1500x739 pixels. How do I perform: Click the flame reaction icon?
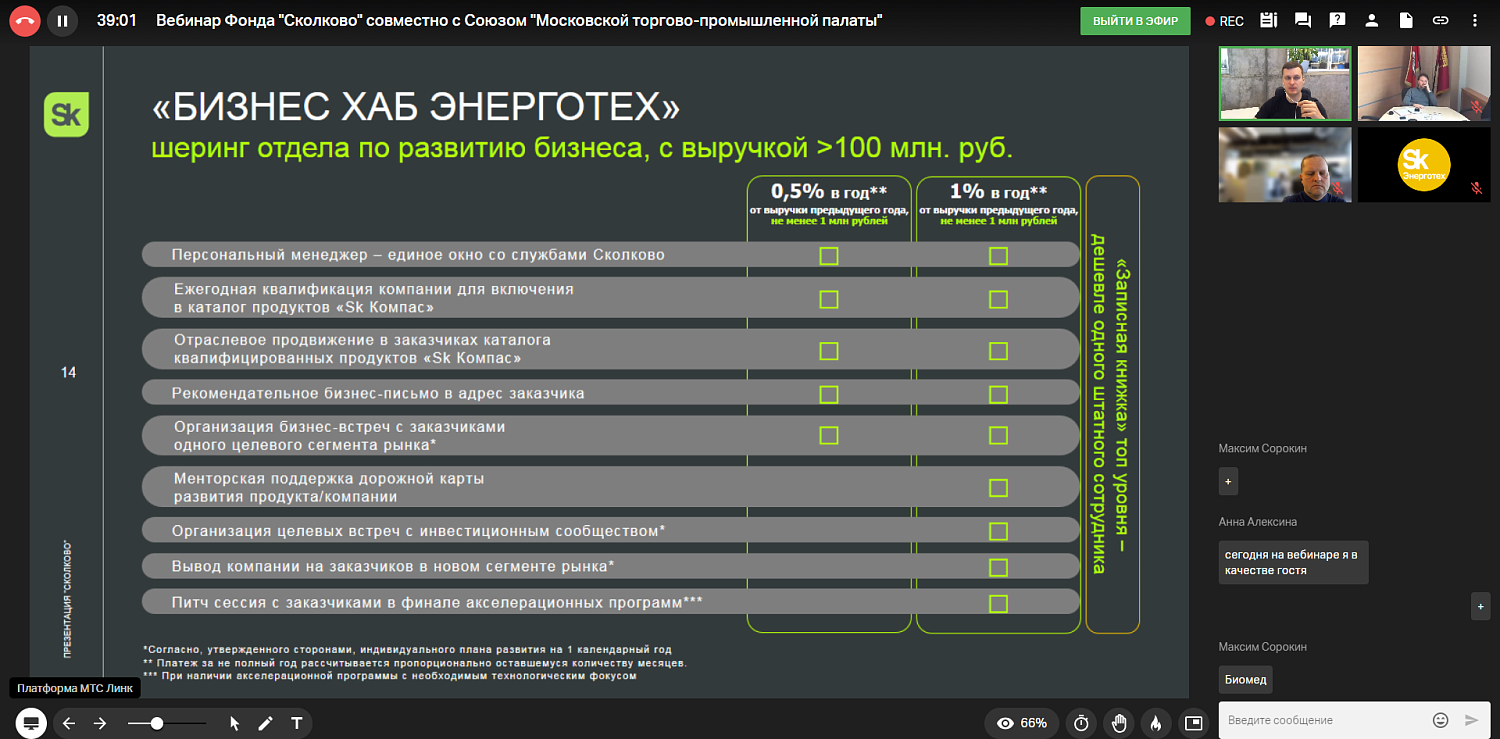coord(1155,723)
